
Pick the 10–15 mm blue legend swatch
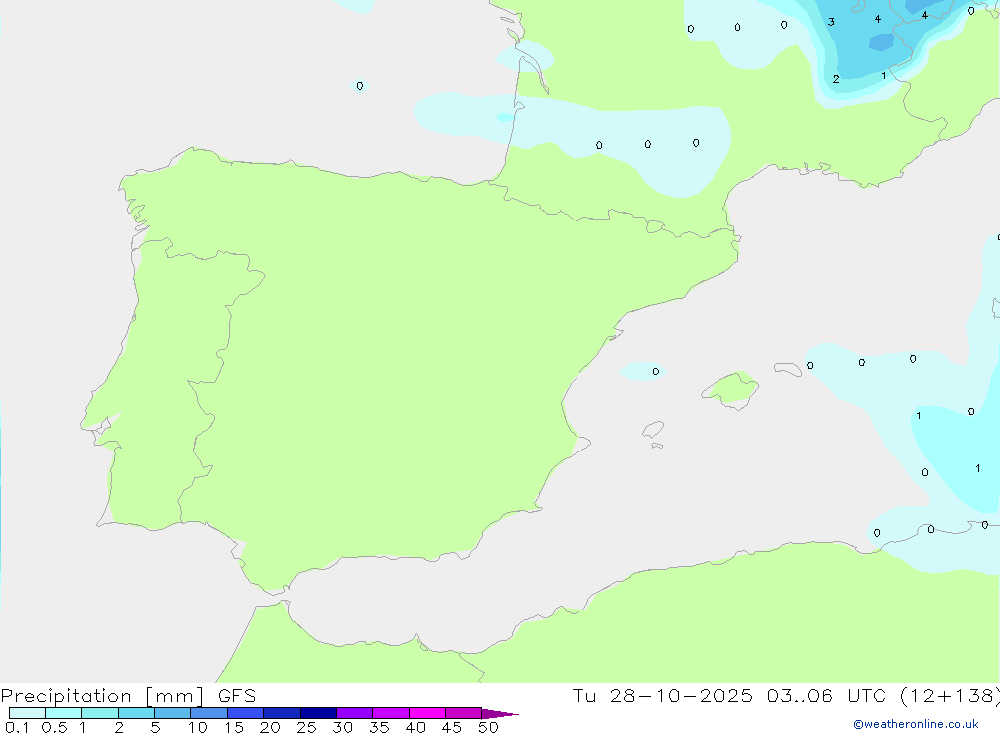click(x=209, y=713)
